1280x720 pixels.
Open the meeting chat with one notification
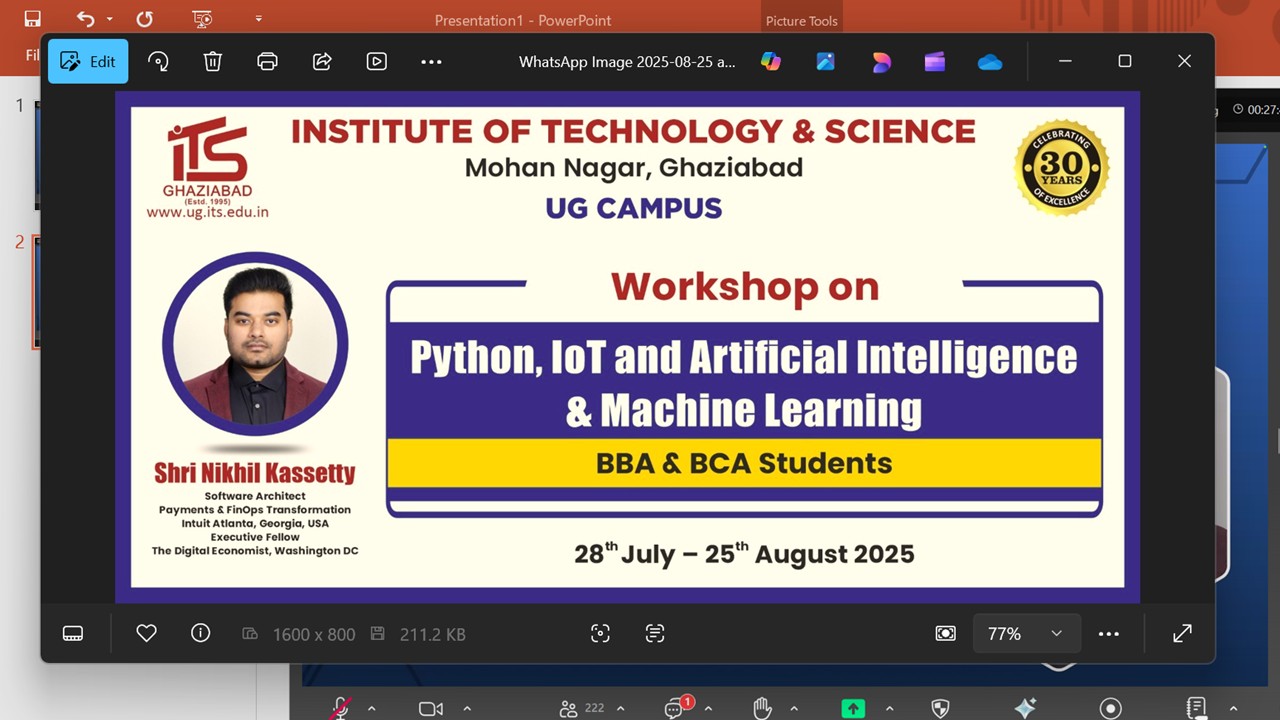click(x=677, y=707)
